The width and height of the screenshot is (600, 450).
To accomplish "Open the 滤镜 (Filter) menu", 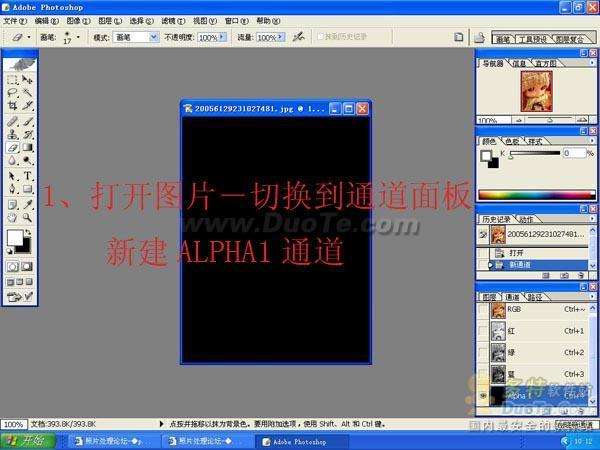I will (170, 20).
